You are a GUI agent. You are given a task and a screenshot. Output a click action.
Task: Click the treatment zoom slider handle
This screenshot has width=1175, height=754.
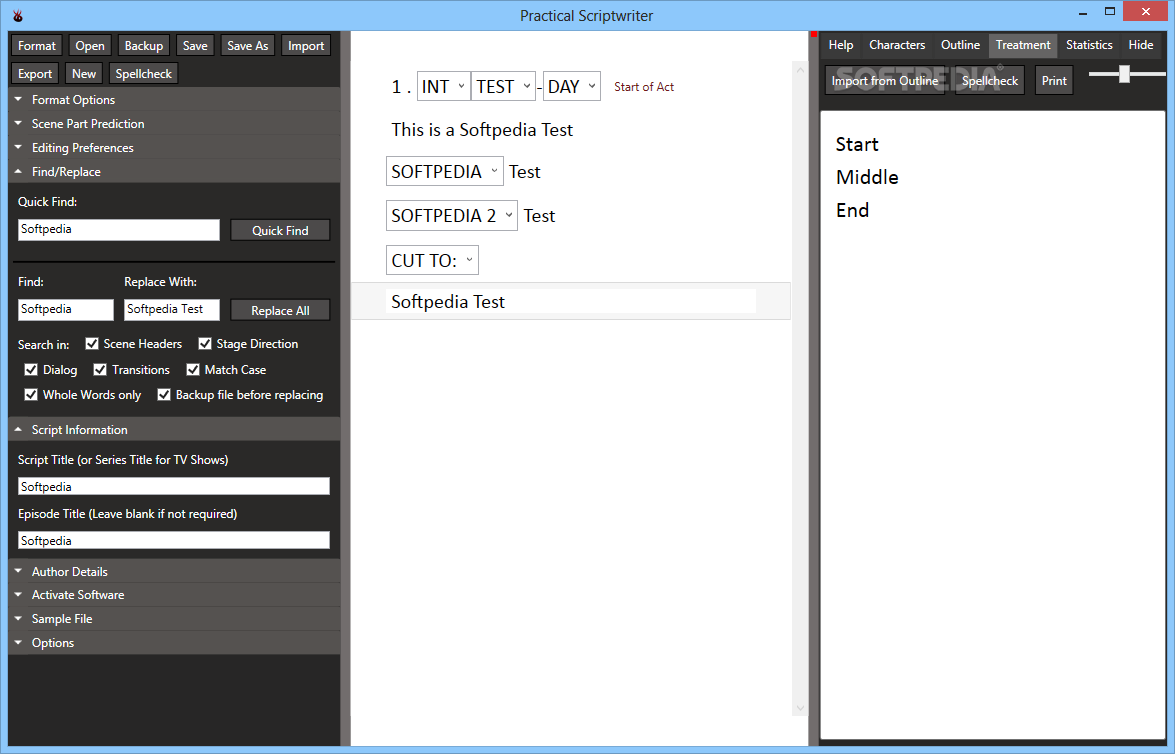(1124, 73)
